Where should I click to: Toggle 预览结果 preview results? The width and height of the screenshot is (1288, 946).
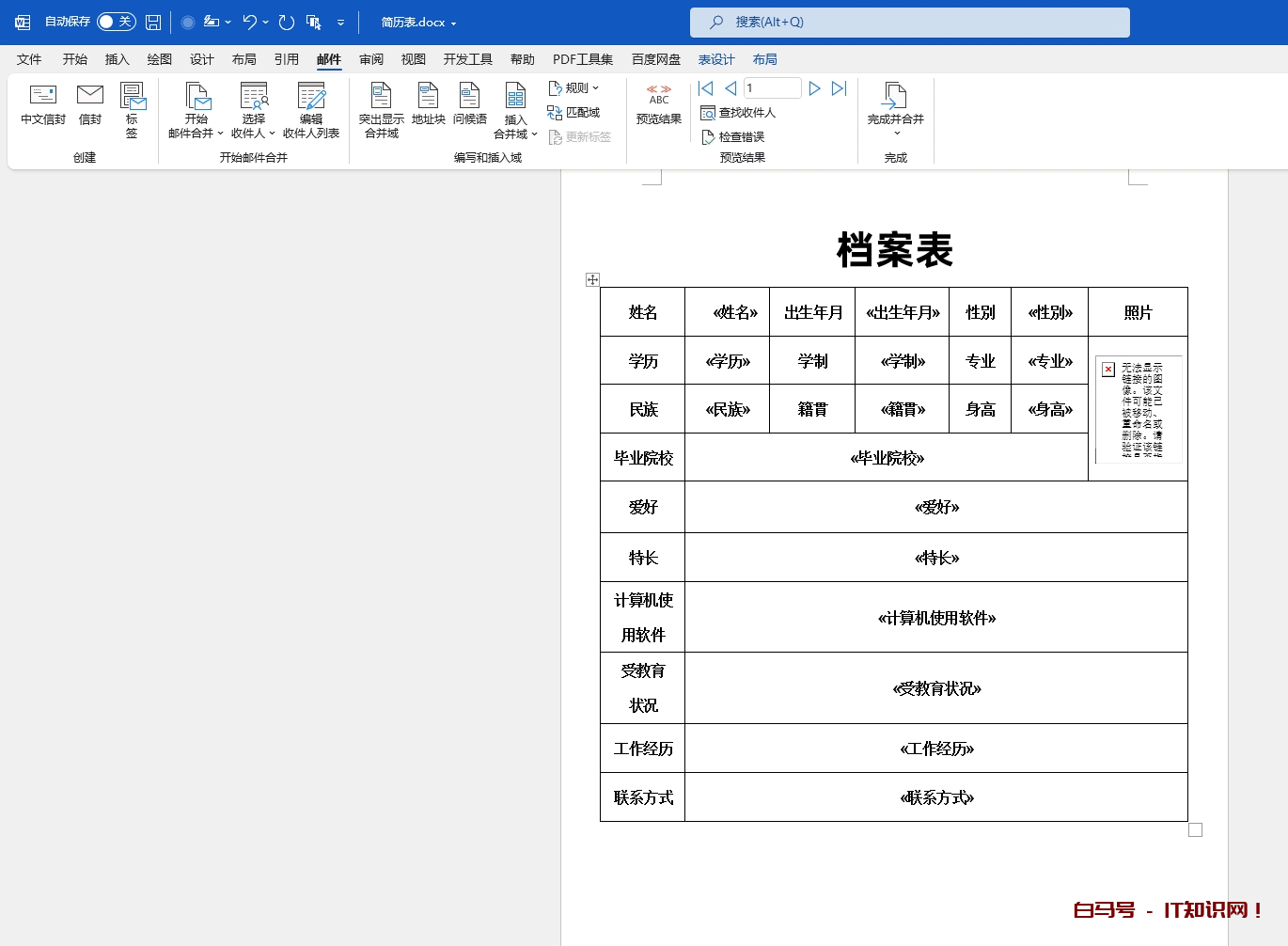658,104
